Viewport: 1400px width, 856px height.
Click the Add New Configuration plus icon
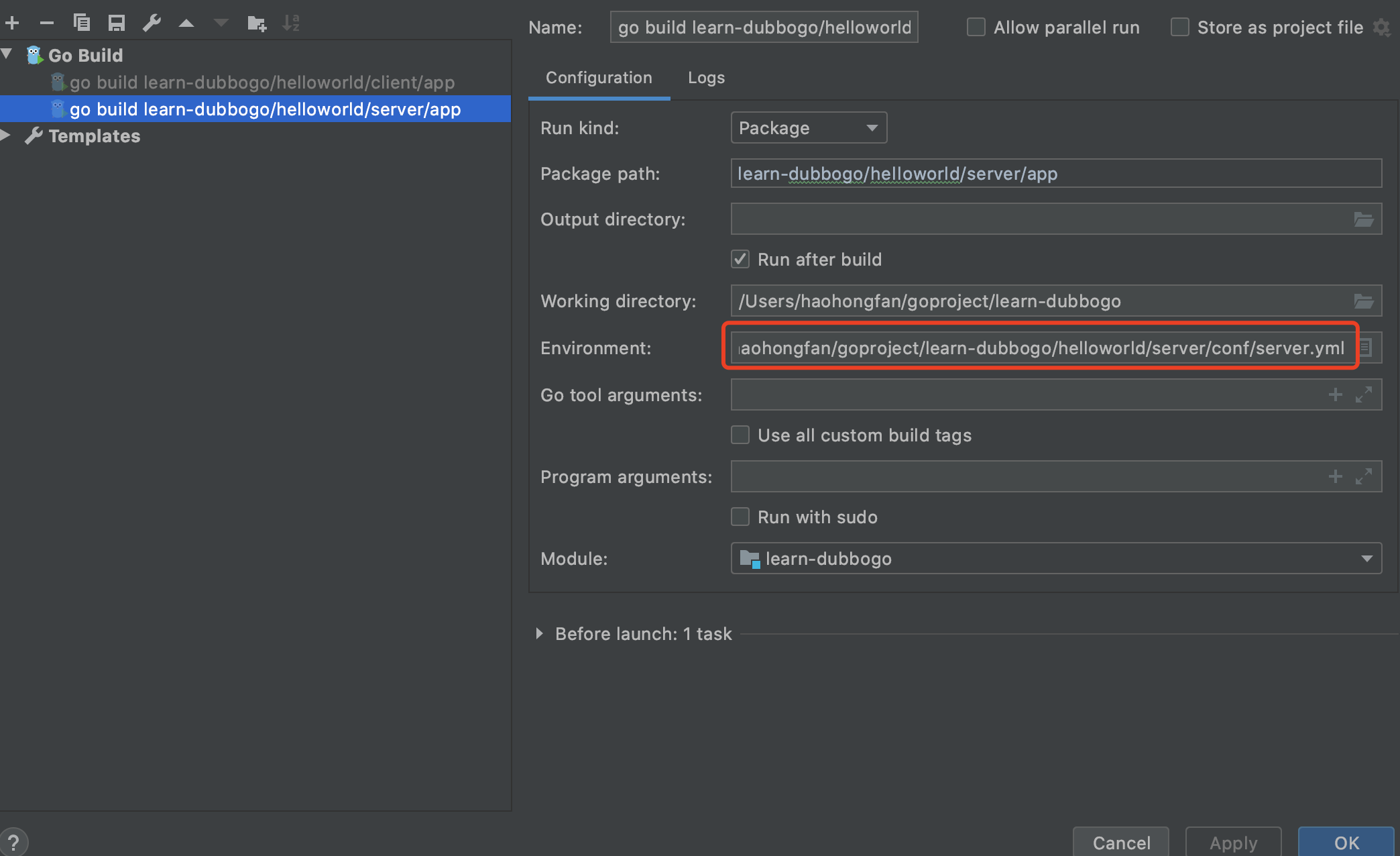[x=12, y=23]
